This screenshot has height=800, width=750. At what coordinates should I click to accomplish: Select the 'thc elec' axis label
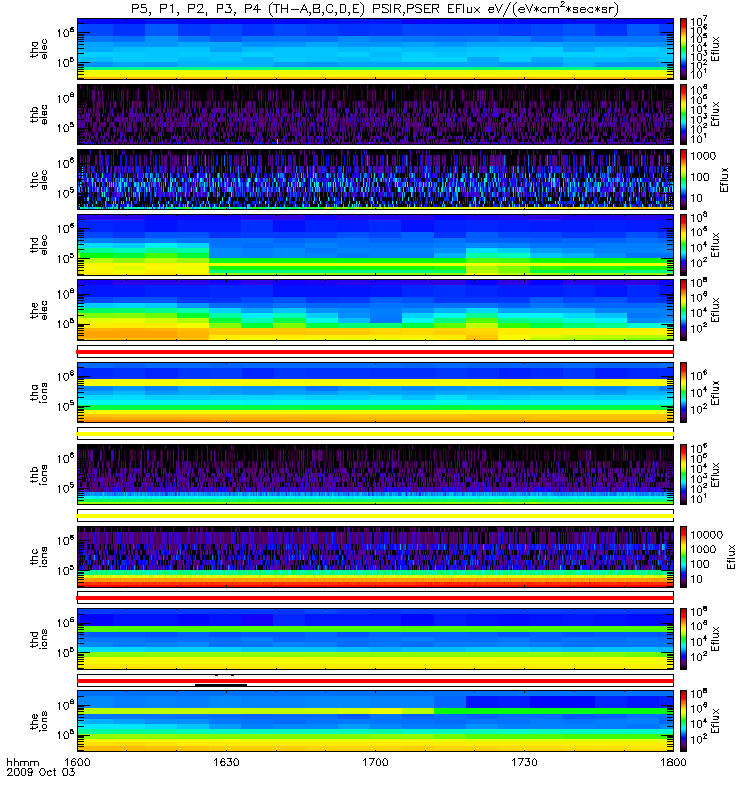(39, 180)
